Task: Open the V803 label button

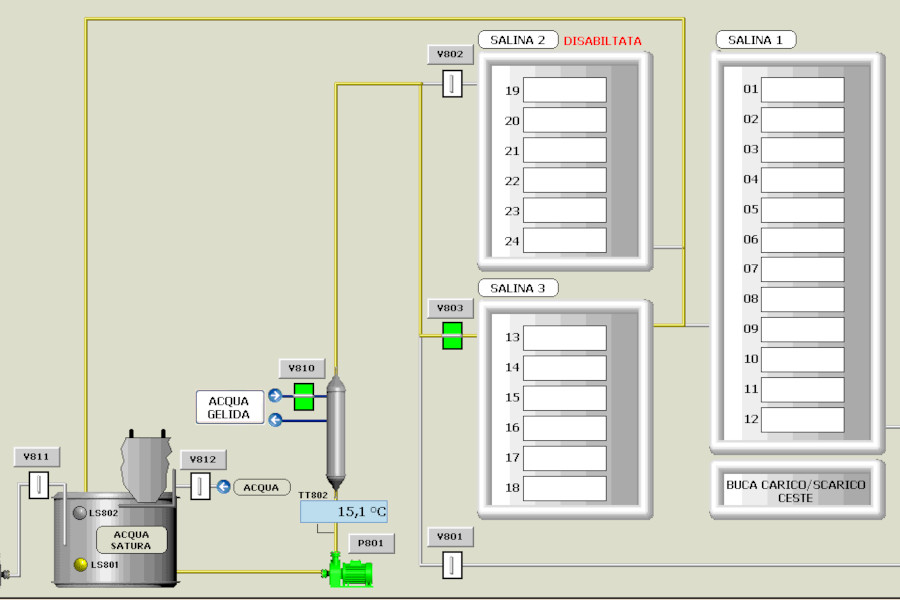Action: tap(450, 308)
